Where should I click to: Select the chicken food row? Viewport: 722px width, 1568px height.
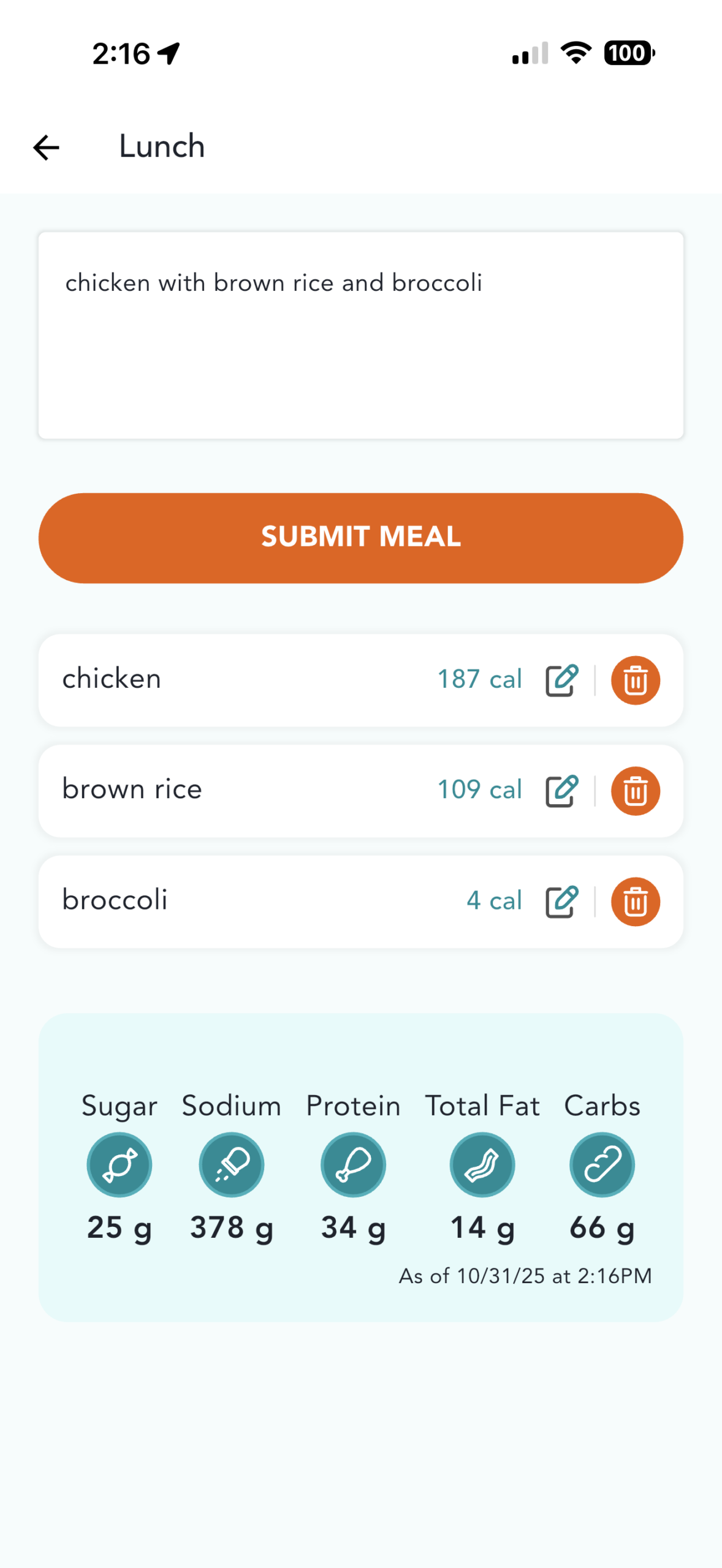[x=245, y=680]
